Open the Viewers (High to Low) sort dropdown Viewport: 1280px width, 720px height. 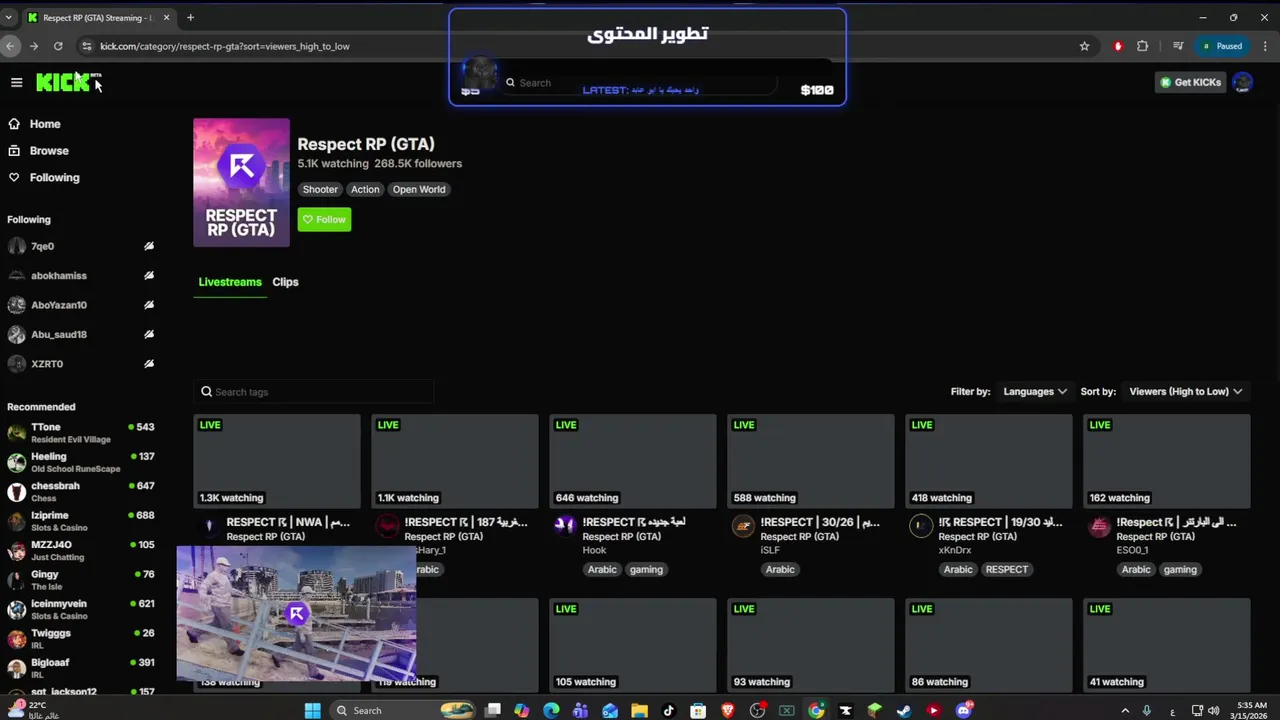tap(1185, 392)
